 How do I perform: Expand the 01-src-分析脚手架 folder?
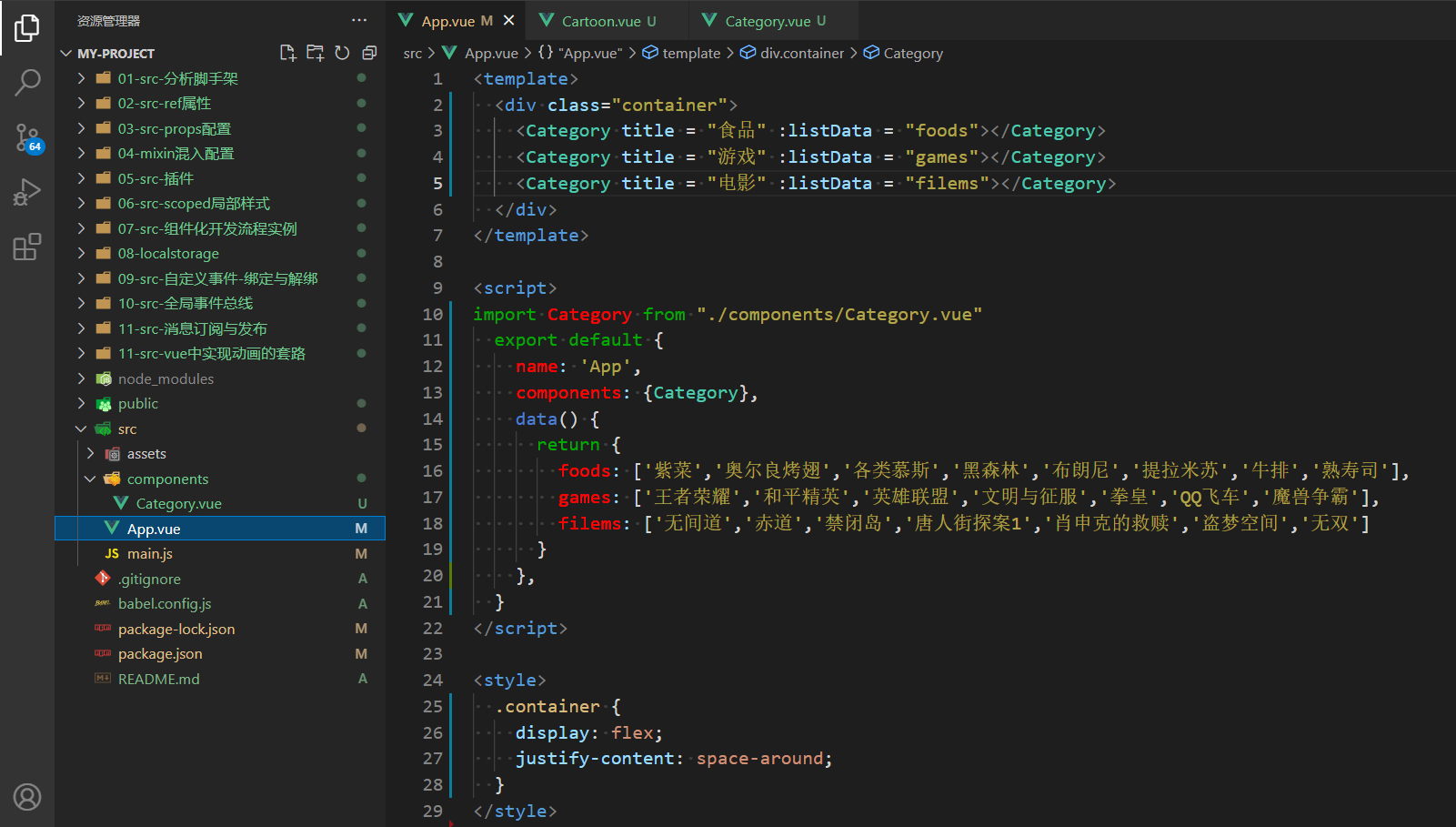219,78
